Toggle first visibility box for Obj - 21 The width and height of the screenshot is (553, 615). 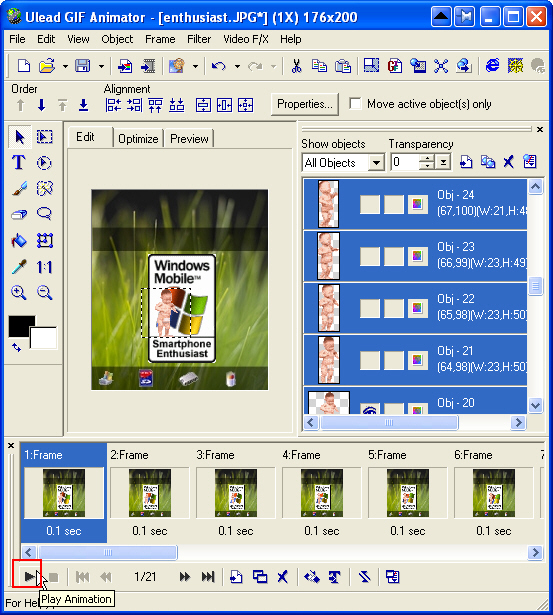[x=370, y=360]
